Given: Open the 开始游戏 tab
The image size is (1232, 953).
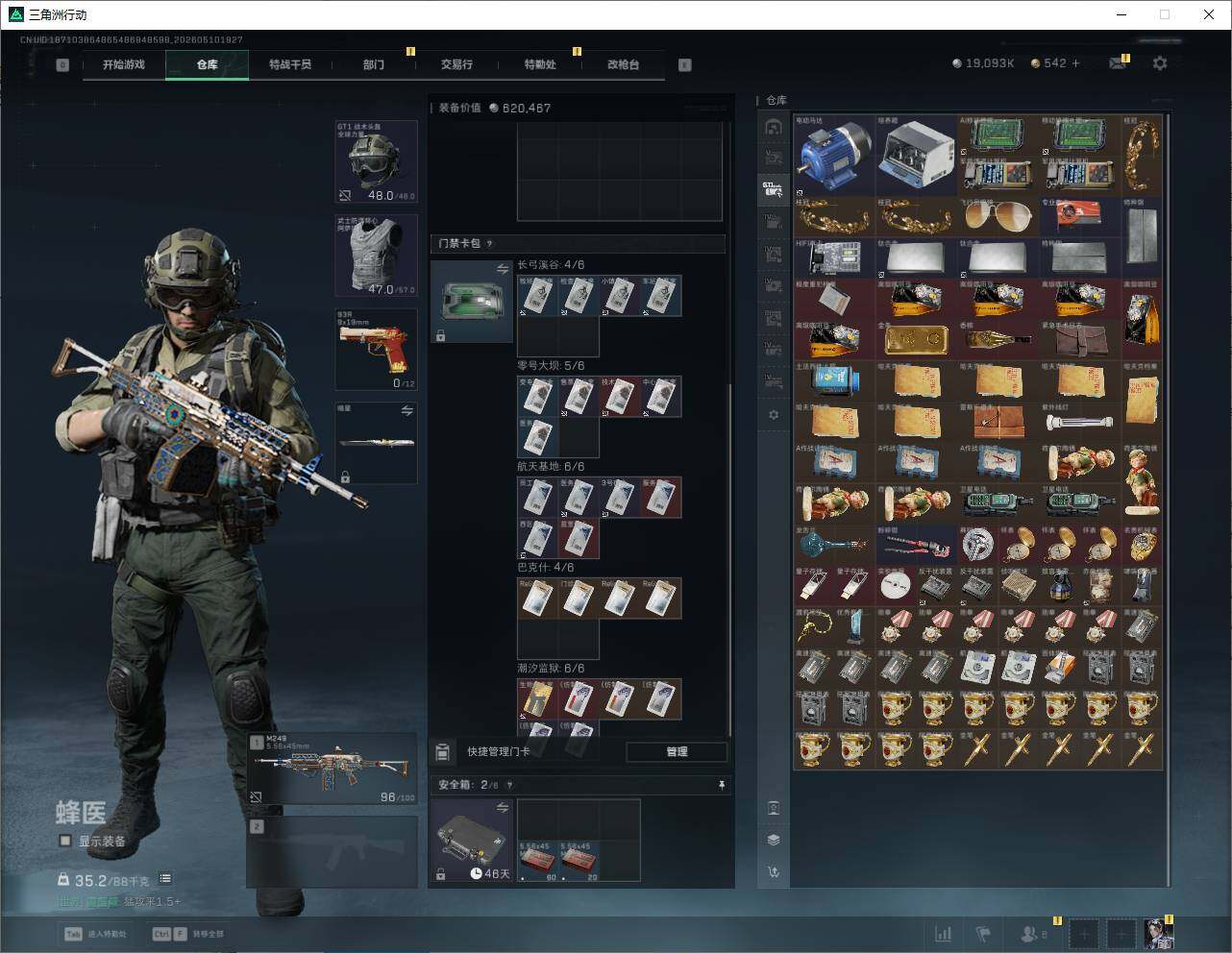Looking at the screenshot, I should (124, 64).
